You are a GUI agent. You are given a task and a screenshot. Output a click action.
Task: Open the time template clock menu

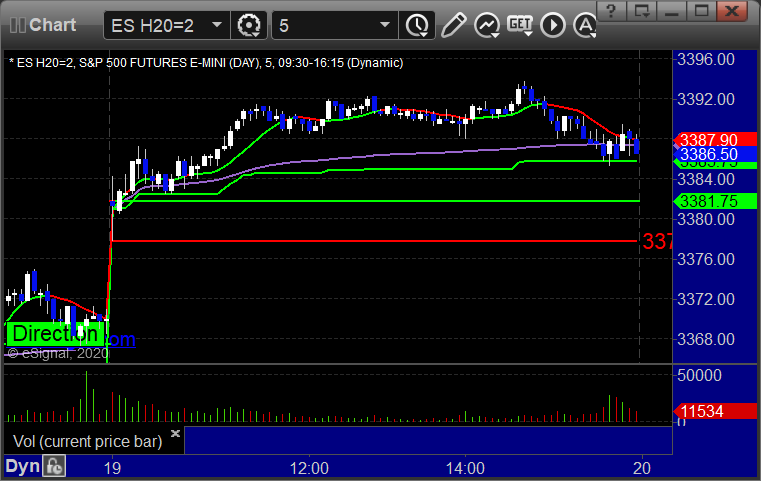point(417,25)
